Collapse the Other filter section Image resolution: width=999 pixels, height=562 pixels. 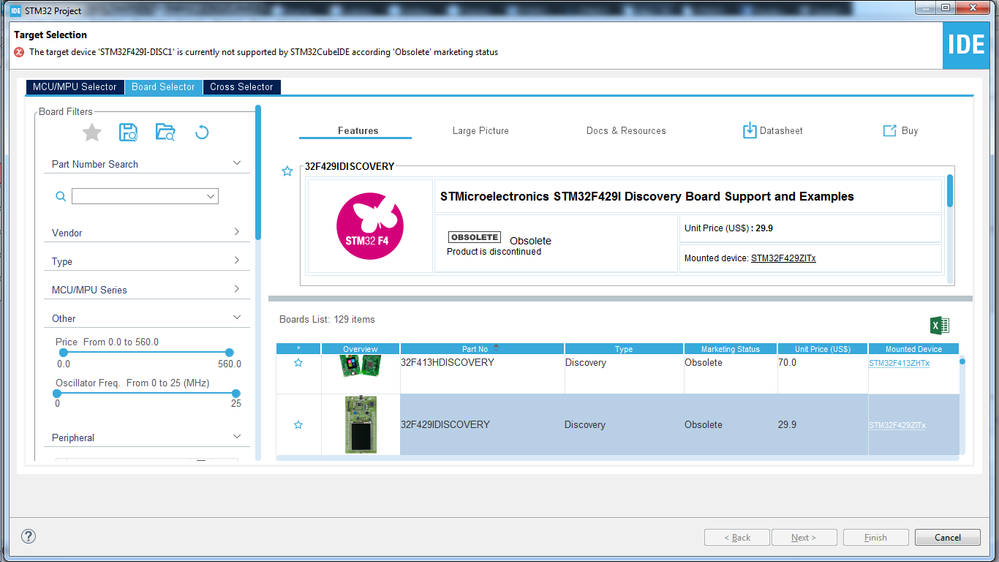click(236, 317)
